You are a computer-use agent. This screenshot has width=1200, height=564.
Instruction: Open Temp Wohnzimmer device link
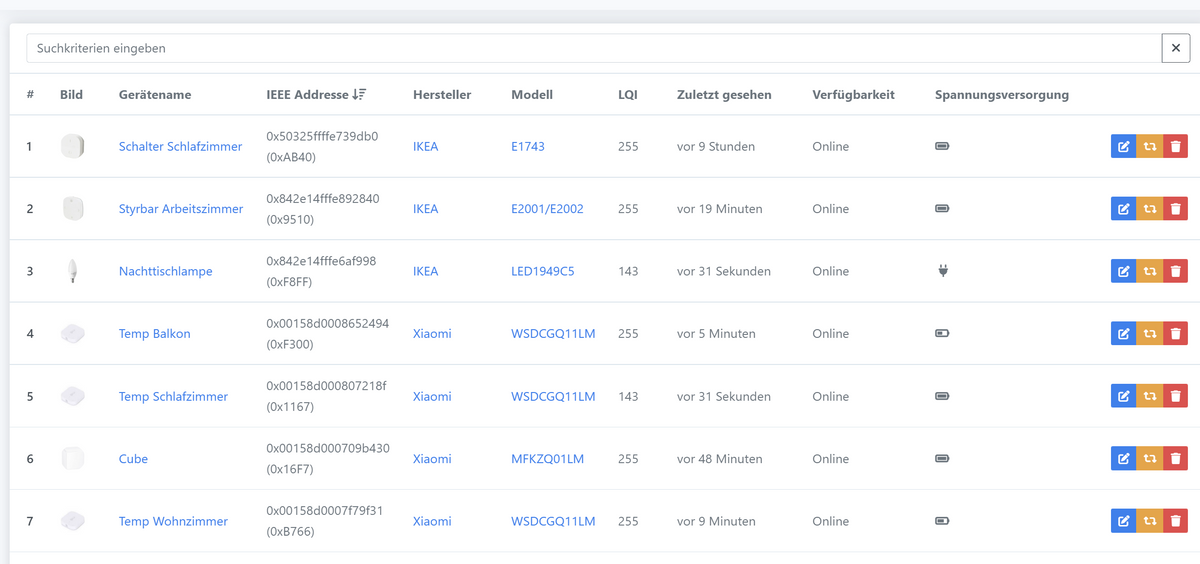pyautogui.click(x=173, y=521)
